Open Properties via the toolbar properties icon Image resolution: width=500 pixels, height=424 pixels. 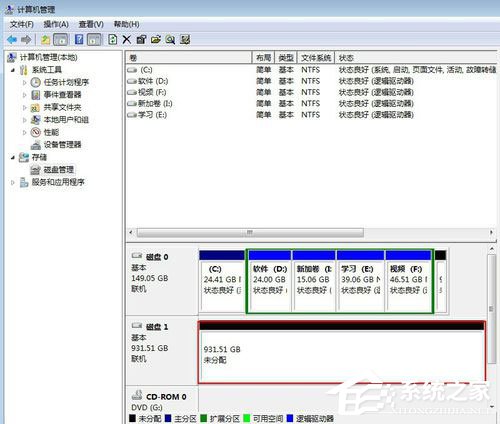click(x=141, y=40)
